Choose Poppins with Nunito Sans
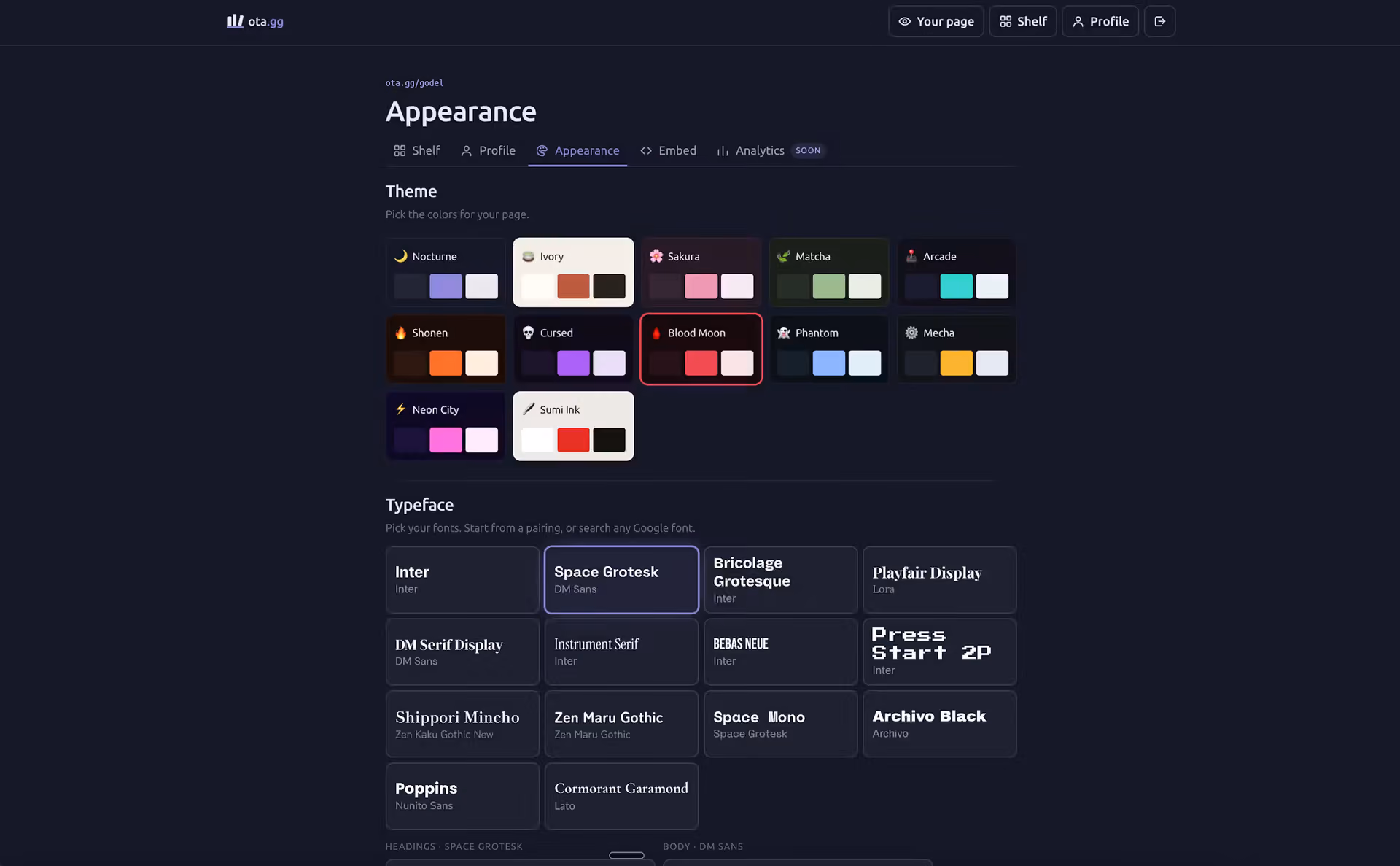Image resolution: width=1400 pixels, height=866 pixels. pyautogui.click(x=462, y=796)
